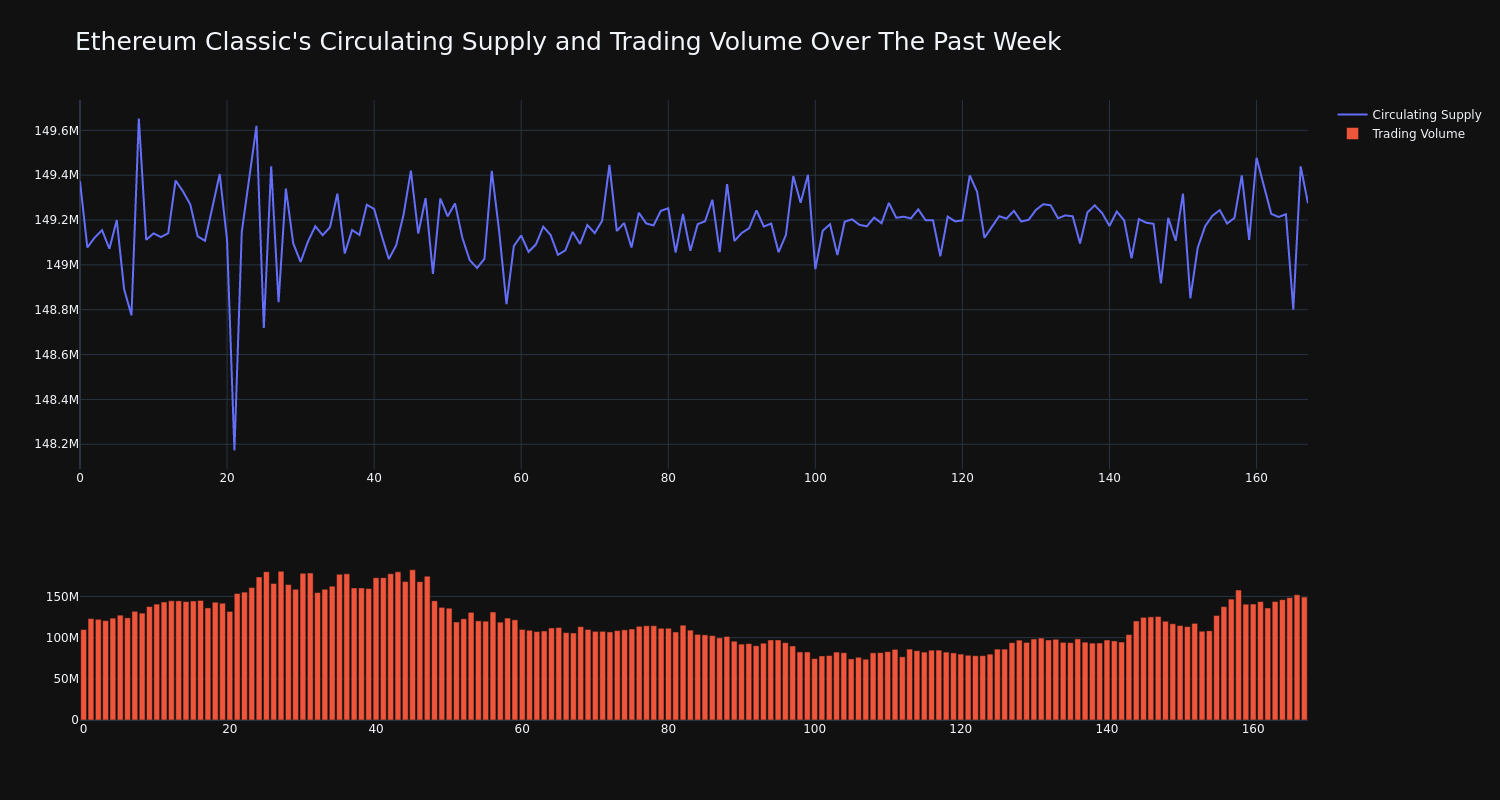This screenshot has height=800, width=1500.
Task: Click the red Trading Volume legend swatch
Action: [1352, 134]
